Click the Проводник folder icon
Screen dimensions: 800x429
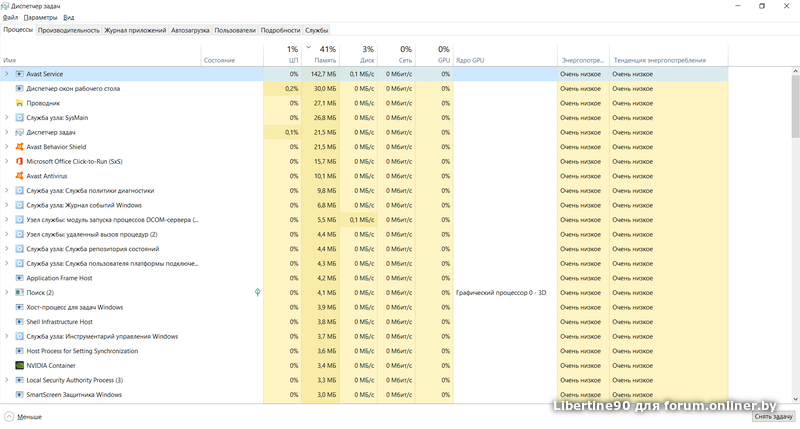click(x=19, y=103)
